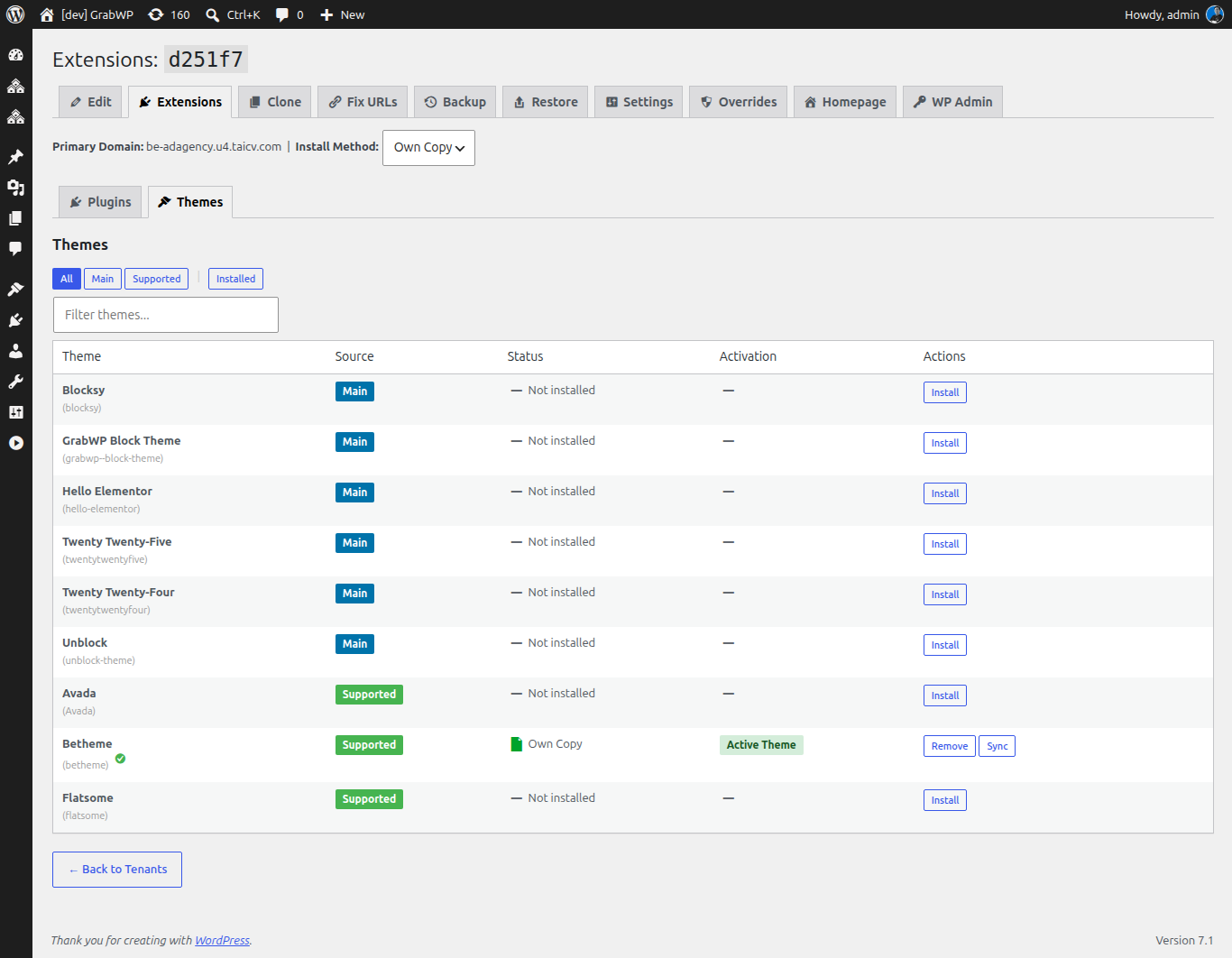Open the Overrides tab
Screen dimensions: 1232x958
click(739, 102)
